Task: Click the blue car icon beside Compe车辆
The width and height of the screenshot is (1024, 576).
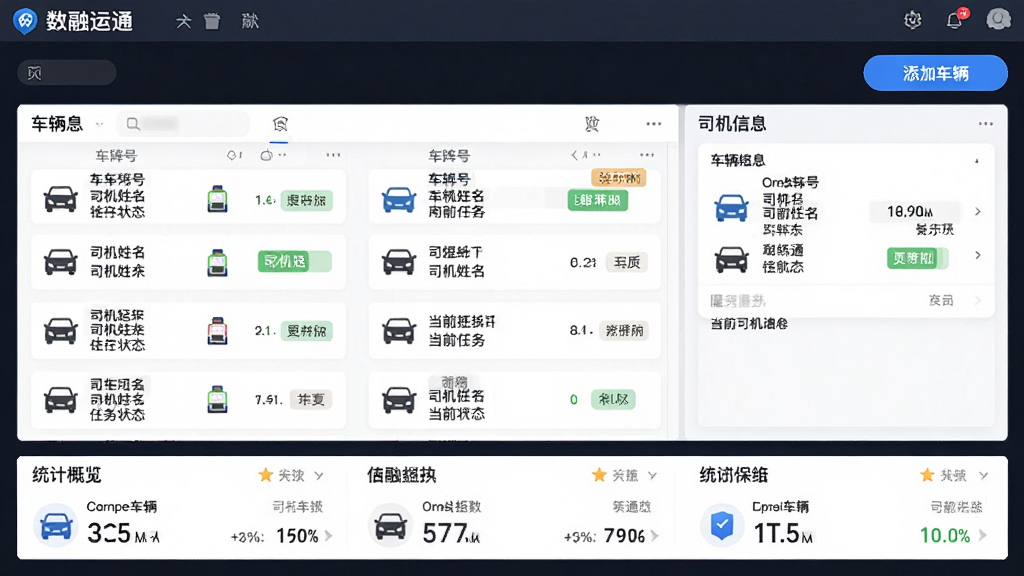Action: tap(56, 526)
